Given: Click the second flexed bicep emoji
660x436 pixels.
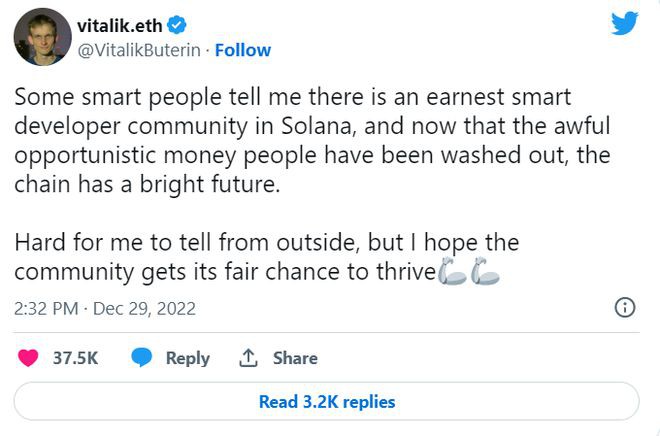Looking at the screenshot, I should (485, 272).
